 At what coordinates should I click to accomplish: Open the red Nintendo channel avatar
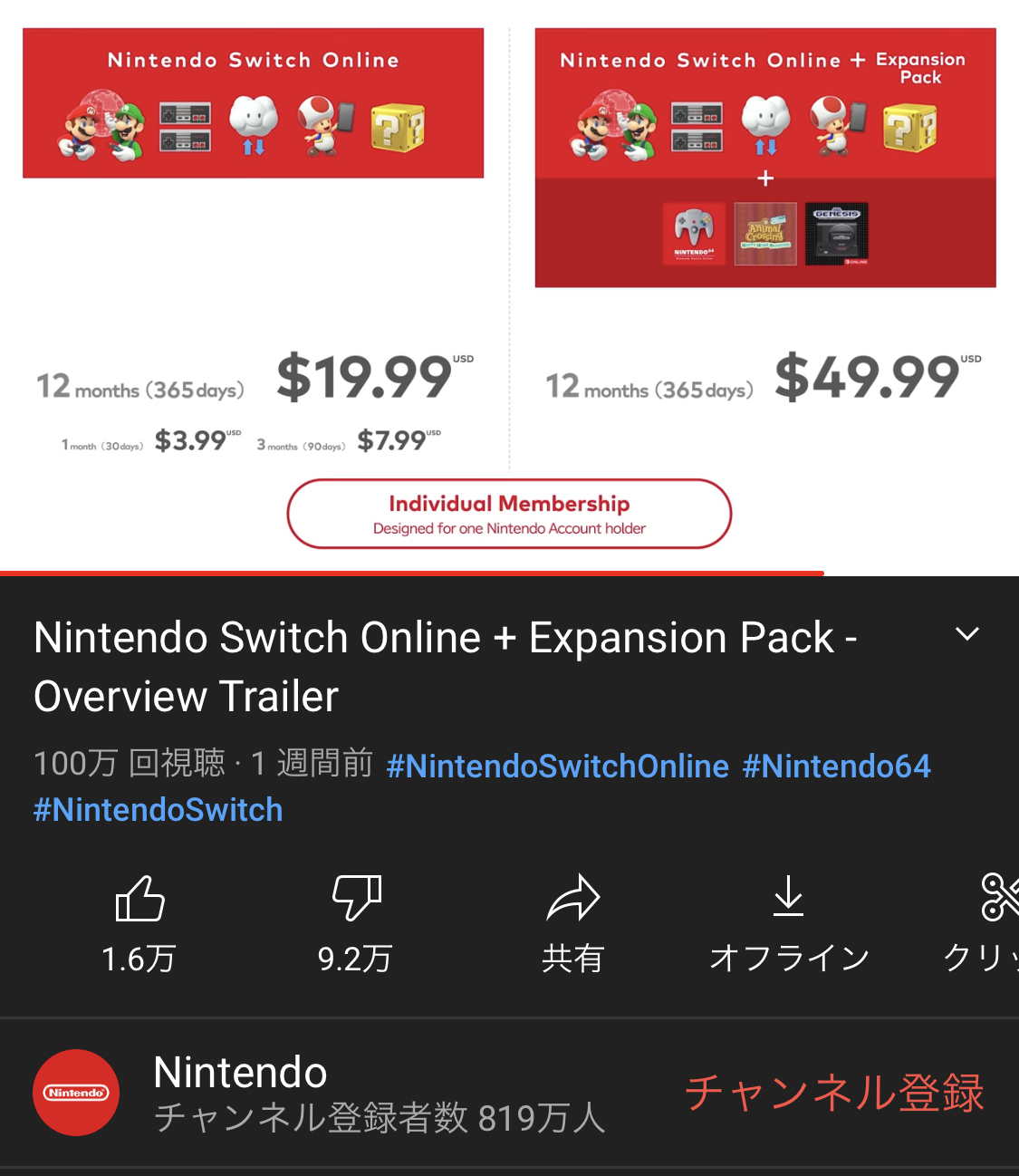tap(76, 1093)
